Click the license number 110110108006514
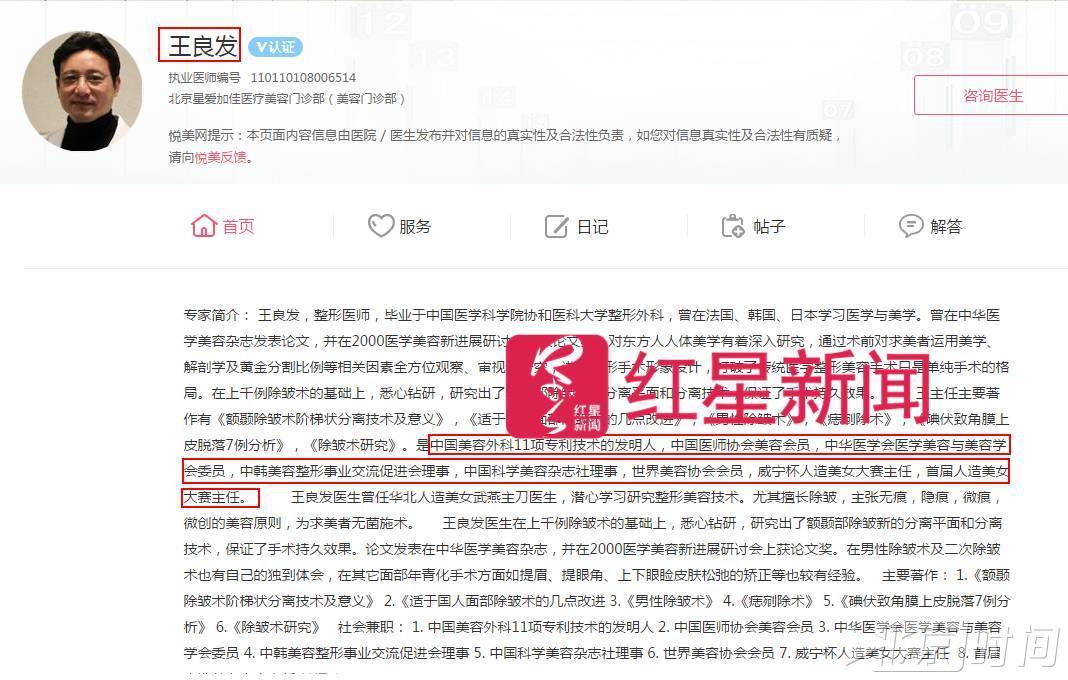The image size is (1068, 680). 303,78
